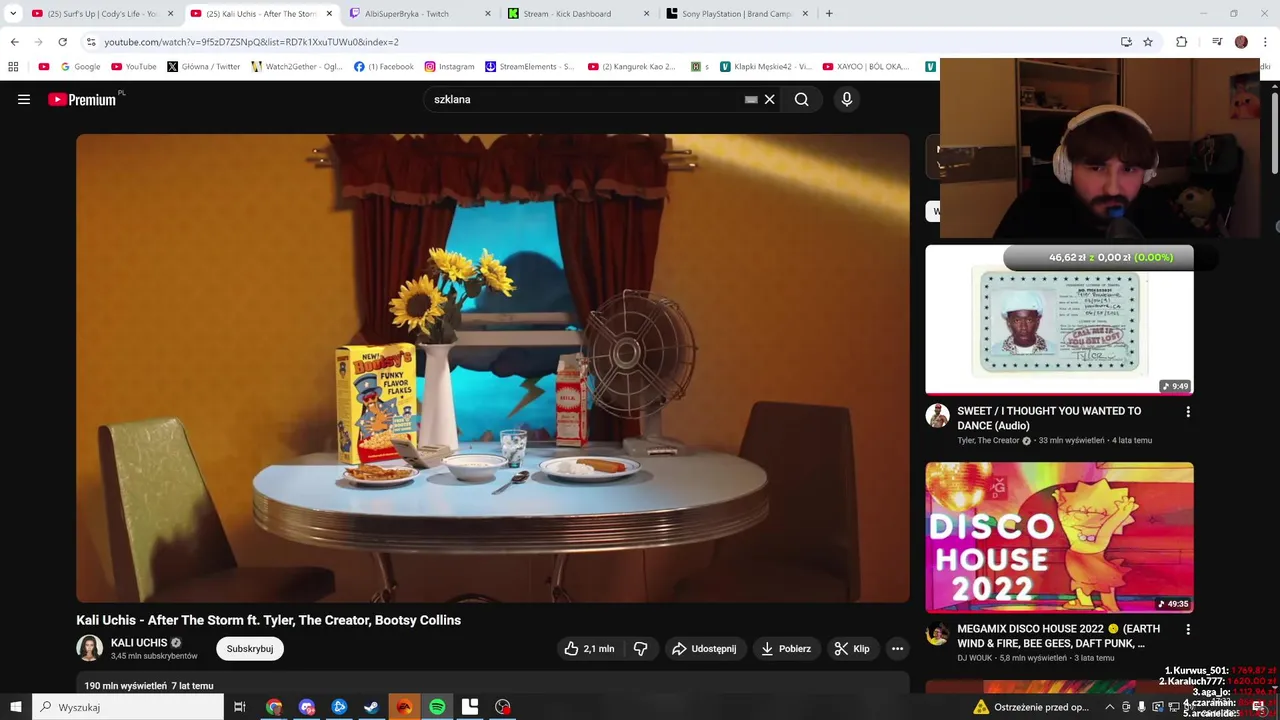Like the video with 2,1 mln thumbs-up
The image size is (1280, 720).
click(589, 649)
